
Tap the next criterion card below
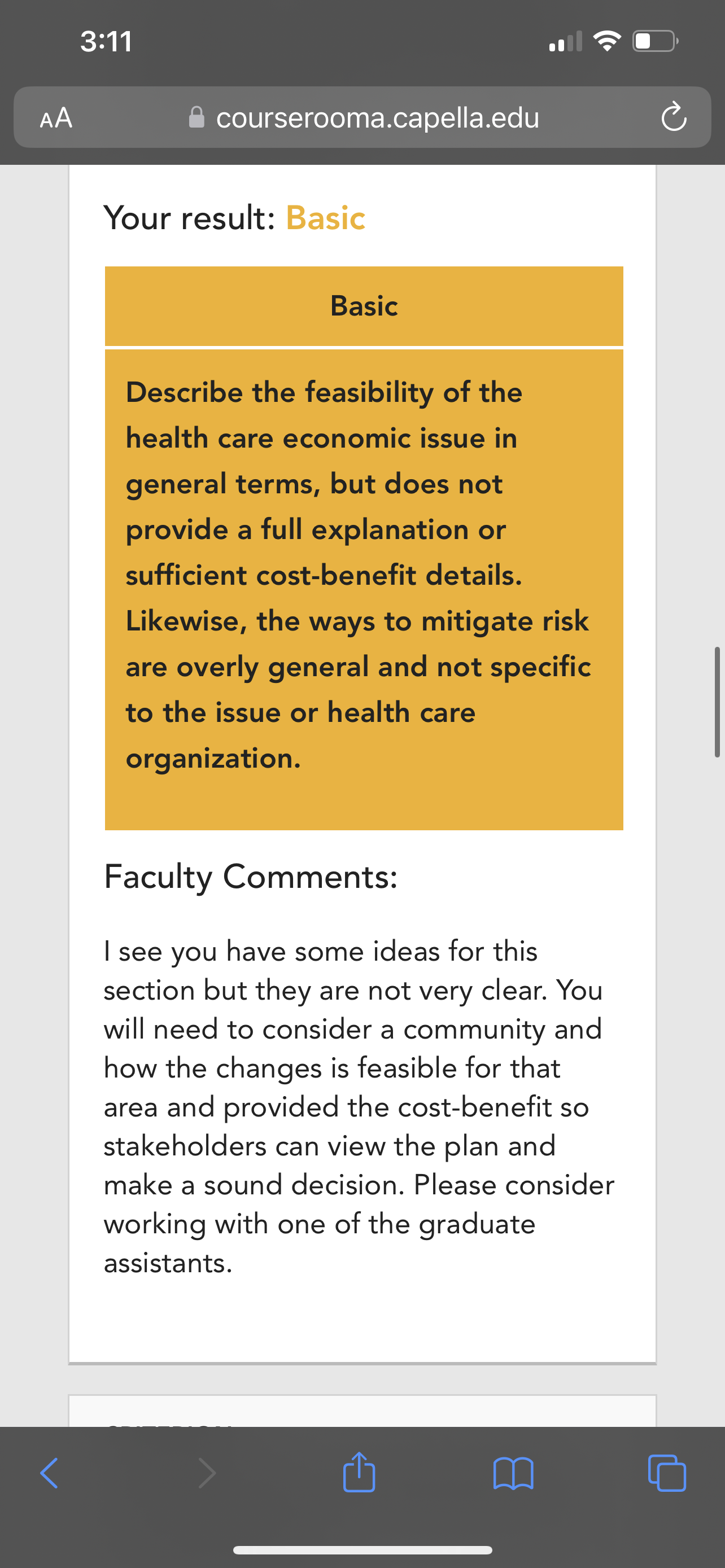pyautogui.click(x=363, y=1411)
